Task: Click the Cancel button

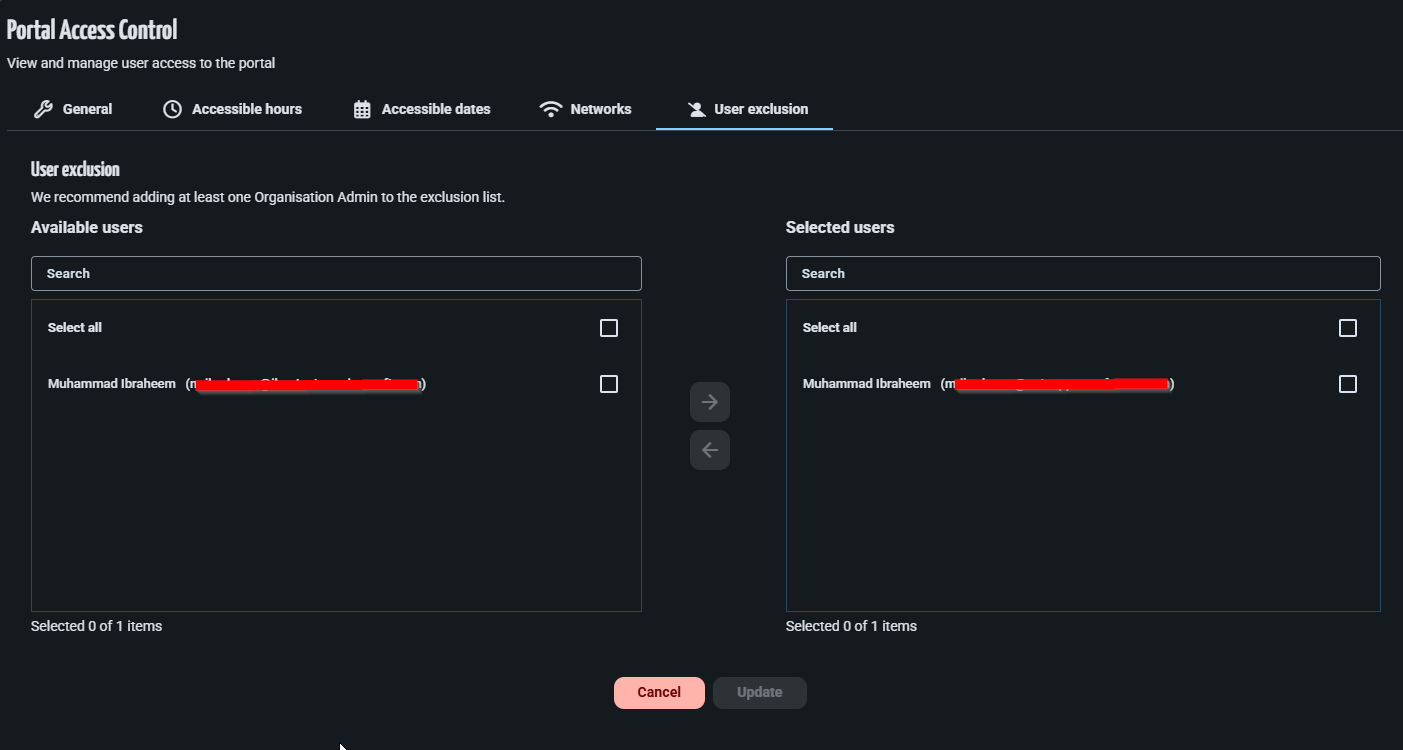Action: click(x=659, y=693)
